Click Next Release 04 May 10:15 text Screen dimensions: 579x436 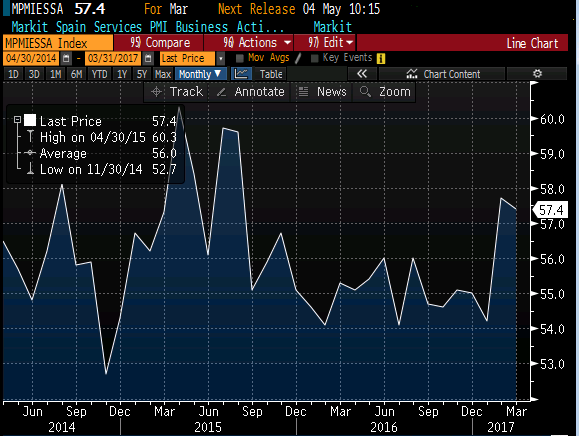click(x=299, y=9)
